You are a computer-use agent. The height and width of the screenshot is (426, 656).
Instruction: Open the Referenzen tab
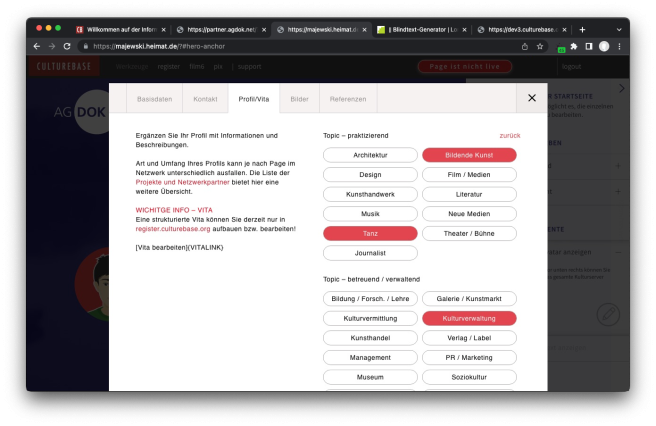coord(348,99)
